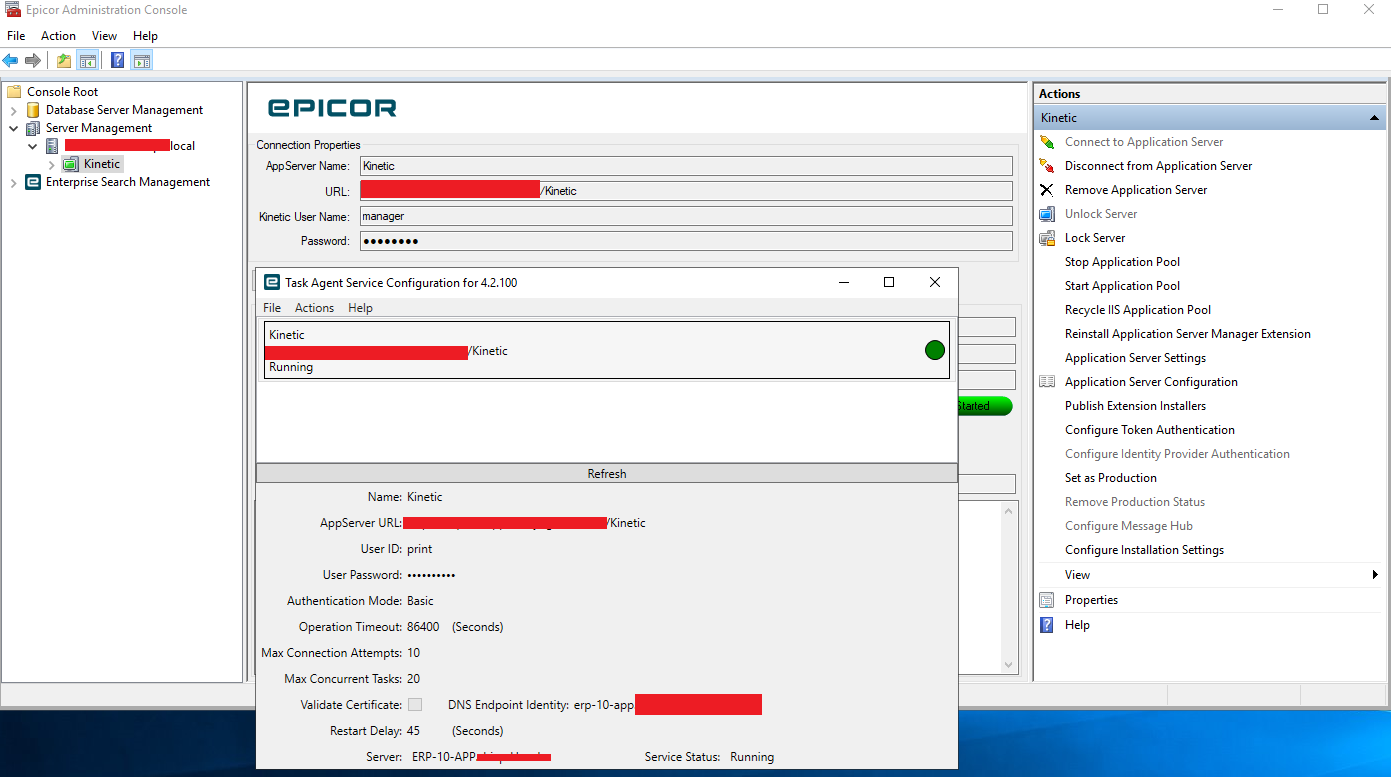Open the console Action menu
Viewport: 1391px width, 777px height.
coord(58,36)
